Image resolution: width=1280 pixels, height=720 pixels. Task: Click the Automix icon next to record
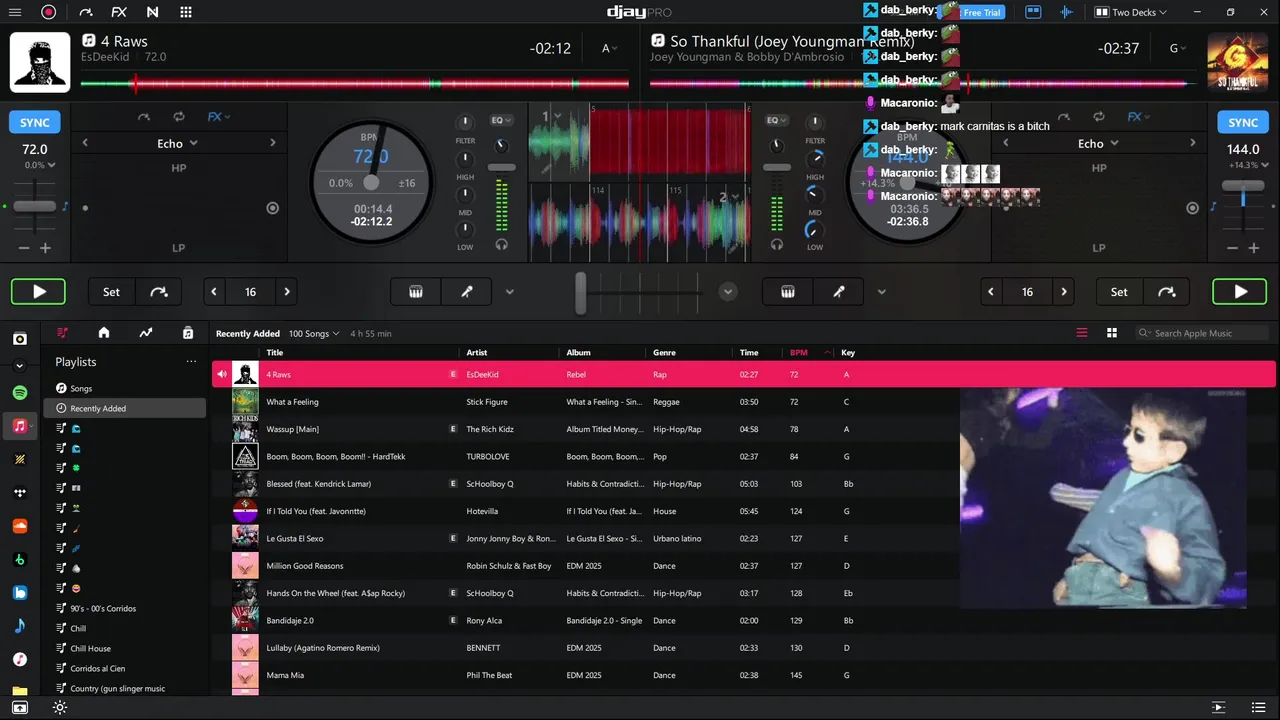(x=86, y=12)
